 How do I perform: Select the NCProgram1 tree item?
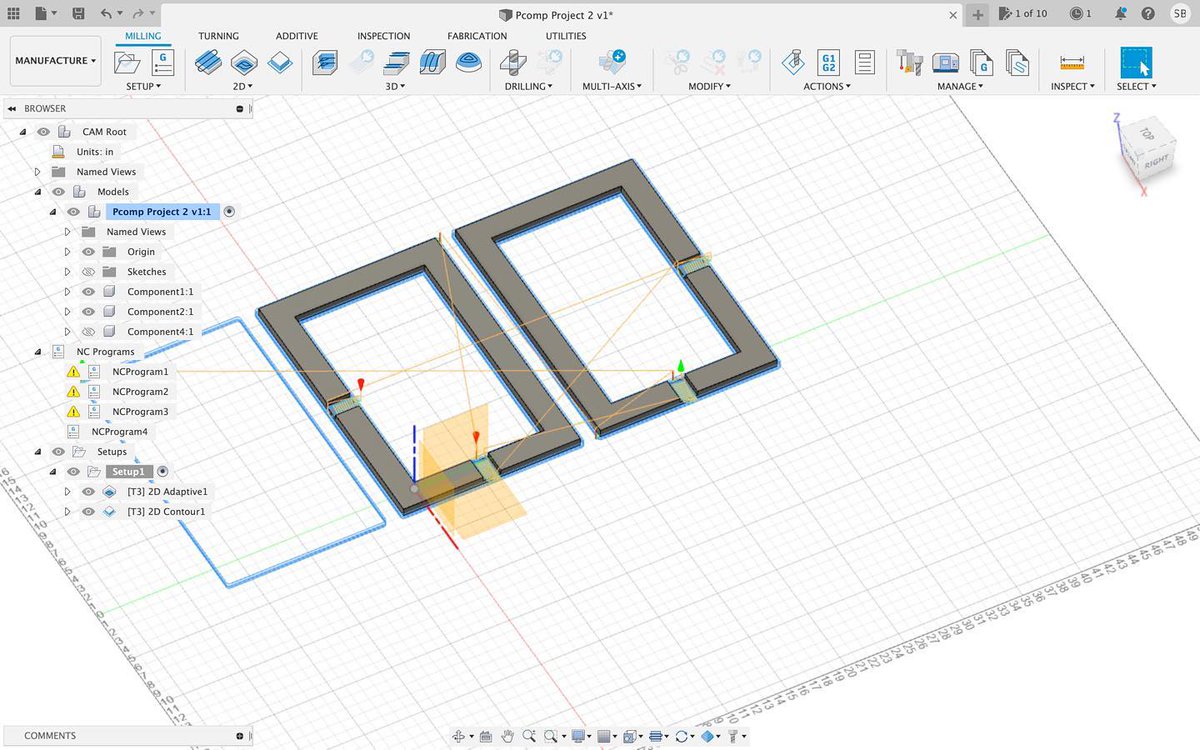pos(140,372)
